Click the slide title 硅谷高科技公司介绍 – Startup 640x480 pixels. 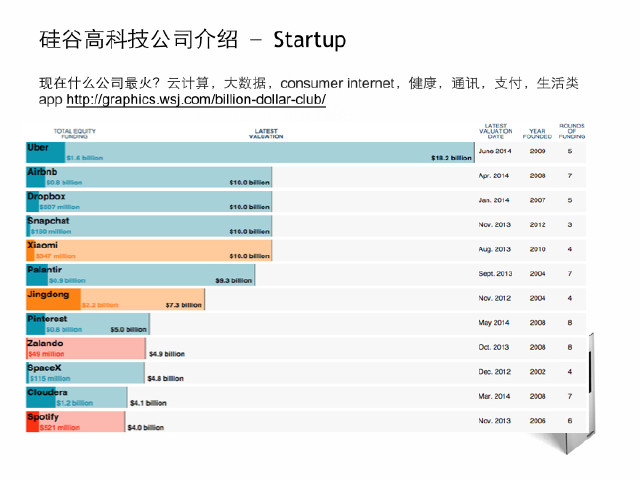coord(192,40)
